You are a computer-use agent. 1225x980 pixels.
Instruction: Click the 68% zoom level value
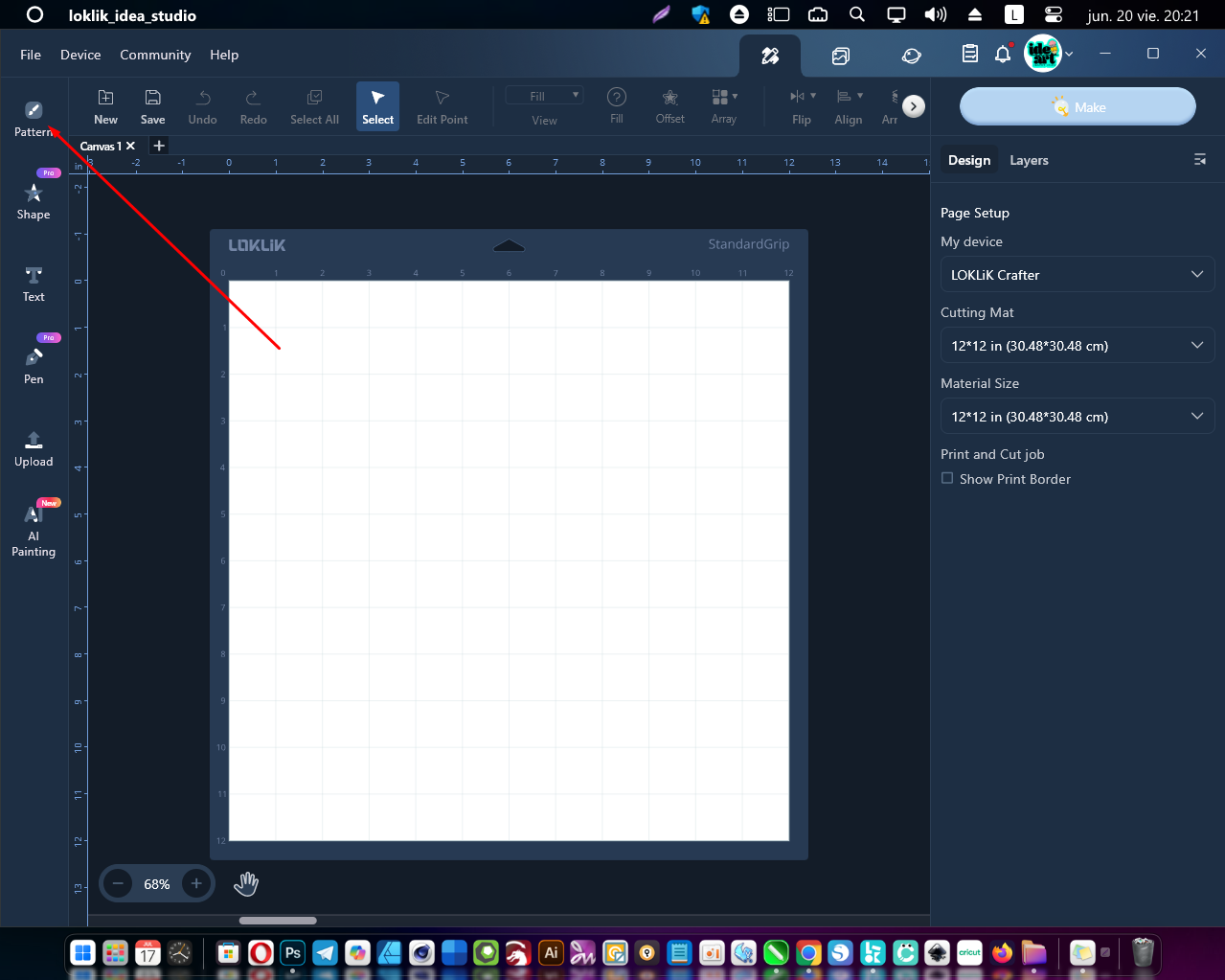(x=157, y=884)
